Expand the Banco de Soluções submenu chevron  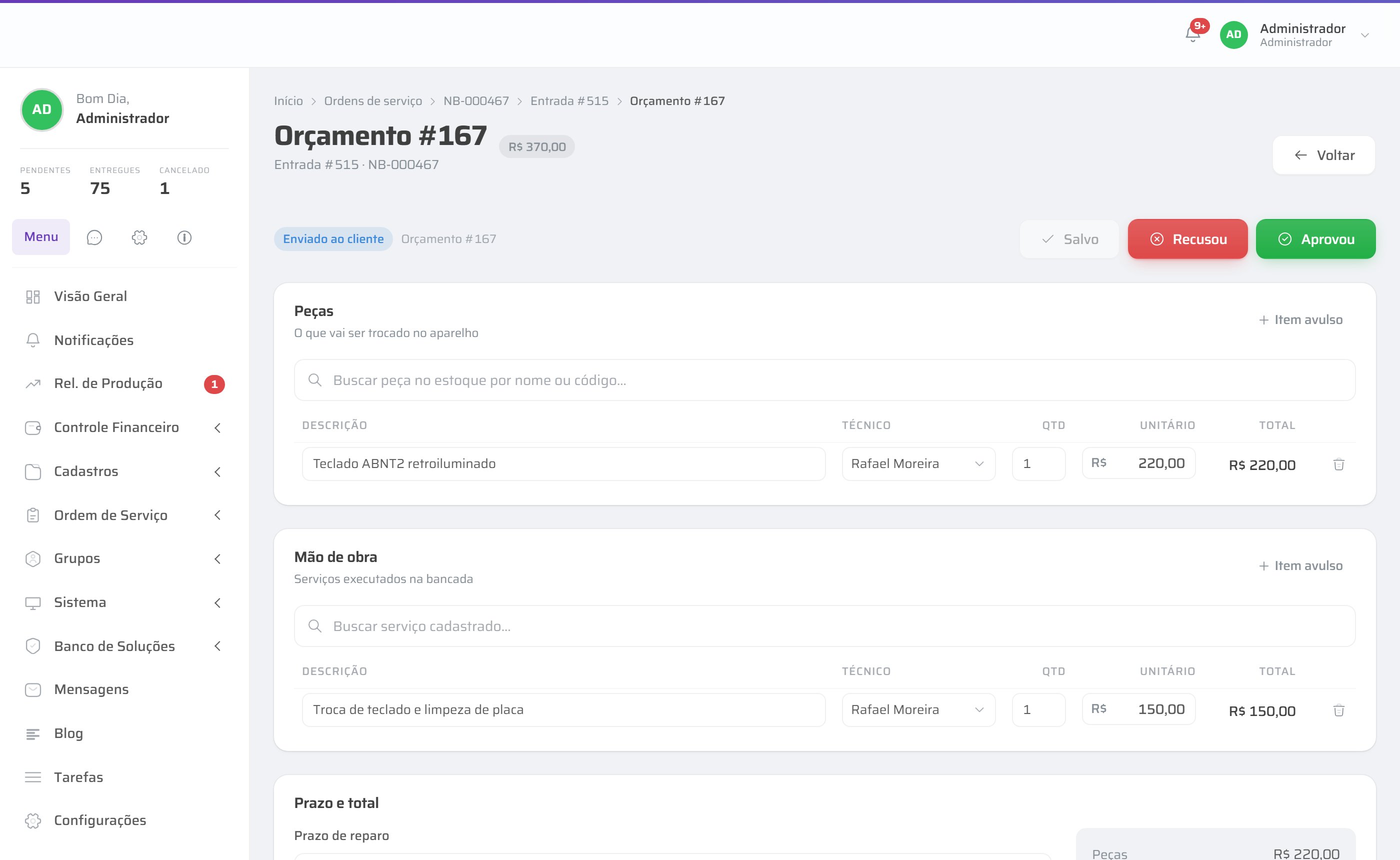point(217,646)
